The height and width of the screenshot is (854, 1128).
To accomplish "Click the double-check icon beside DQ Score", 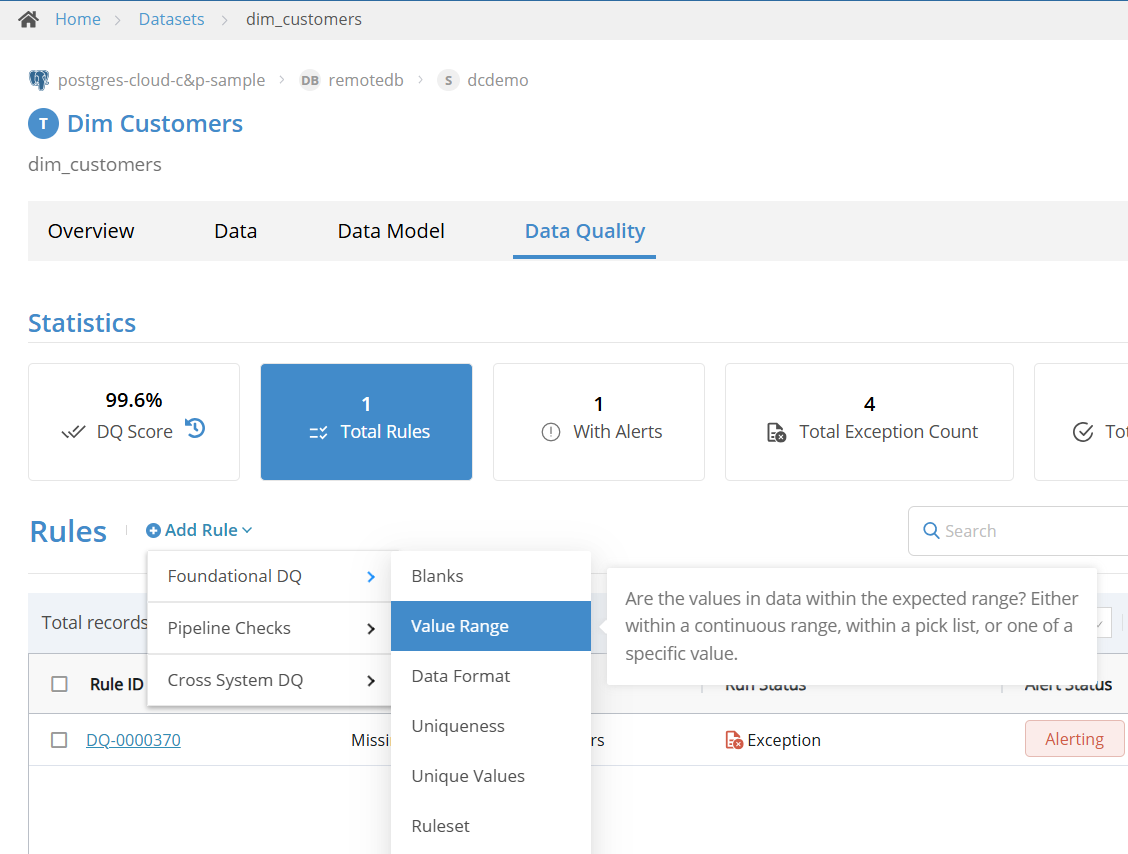I will click(73, 432).
